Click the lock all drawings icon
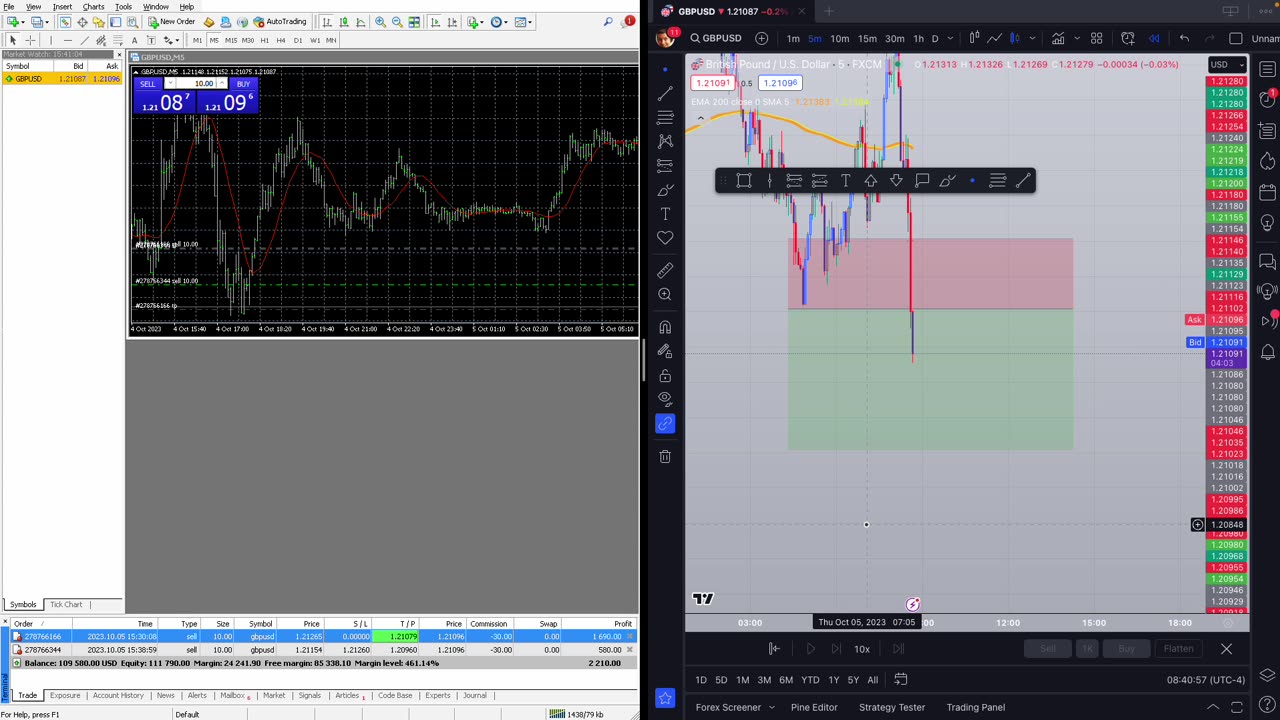This screenshot has height=720, width=1280. tap(665, 375)
